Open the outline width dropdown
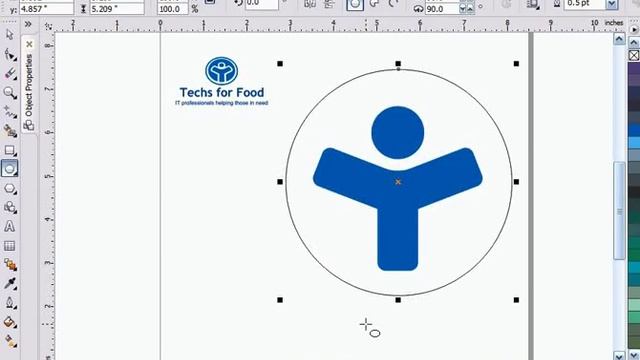 click(611, 4)
